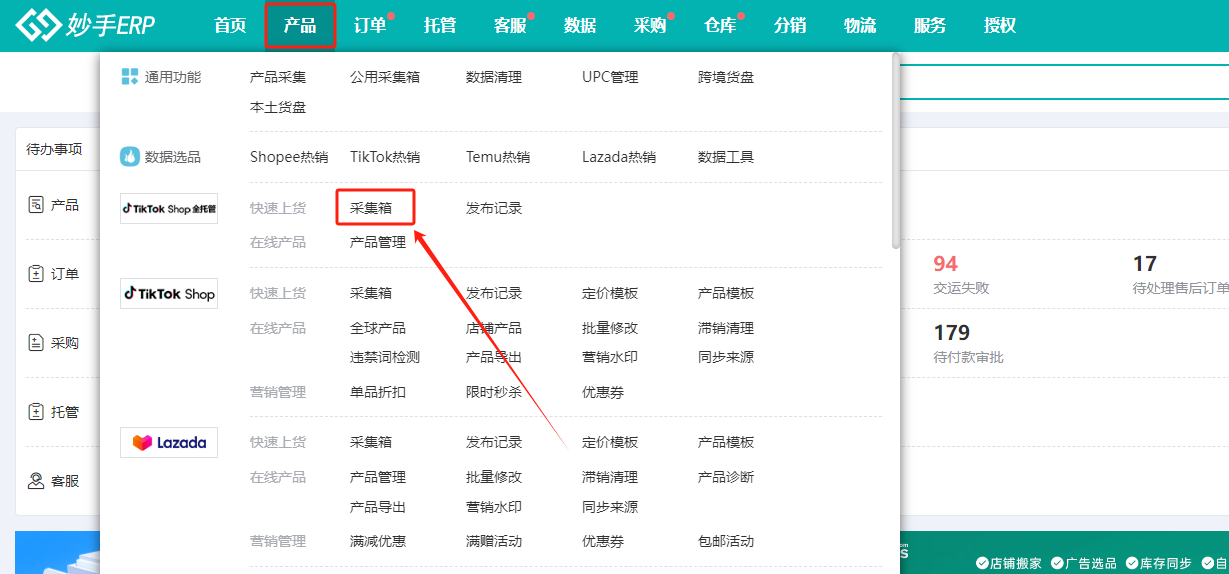Click the 94 交运失败 count
The image size is (1229, 574).
click(946, 264)
